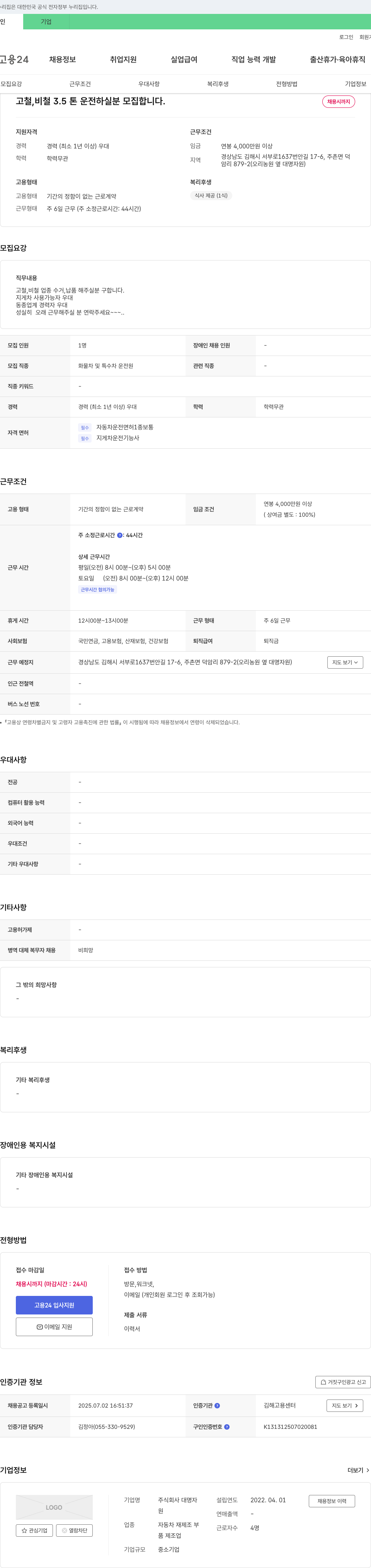Apply via 고용24 입사지원 button
This screenshot has height=1568, width=371.
[54, 1305]
